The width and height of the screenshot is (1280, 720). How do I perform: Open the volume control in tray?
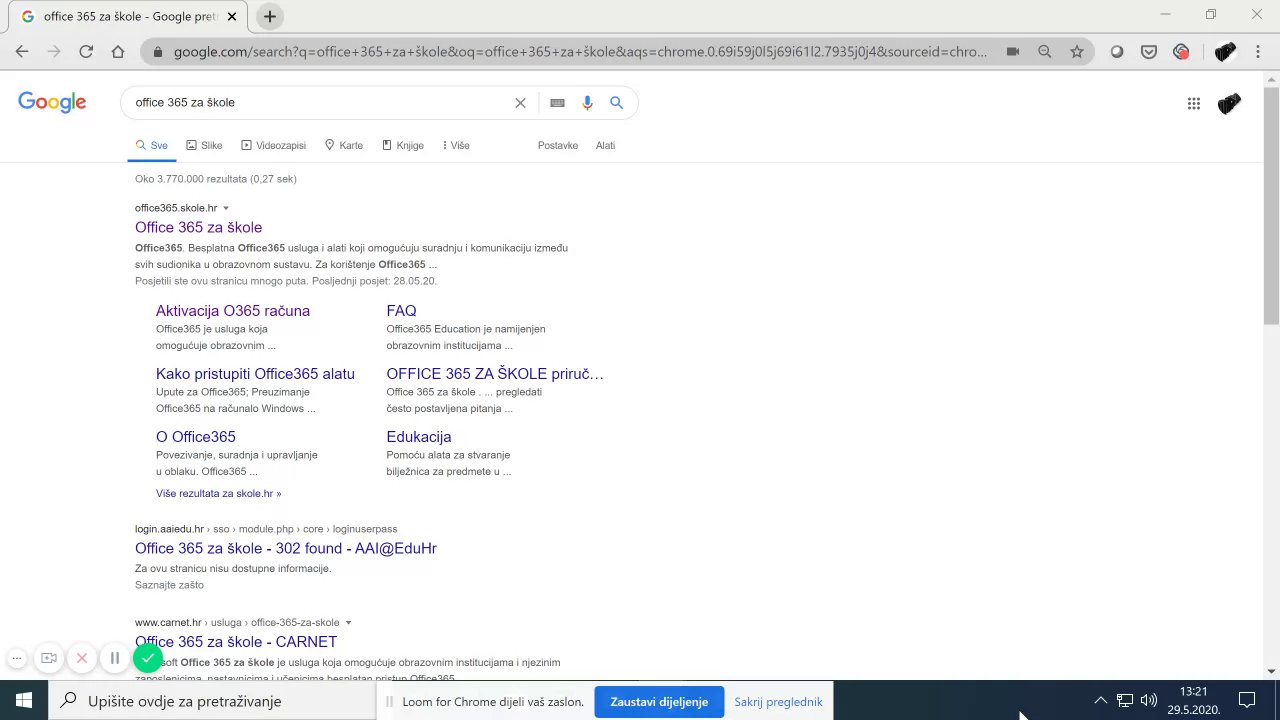coord(1148,701)
